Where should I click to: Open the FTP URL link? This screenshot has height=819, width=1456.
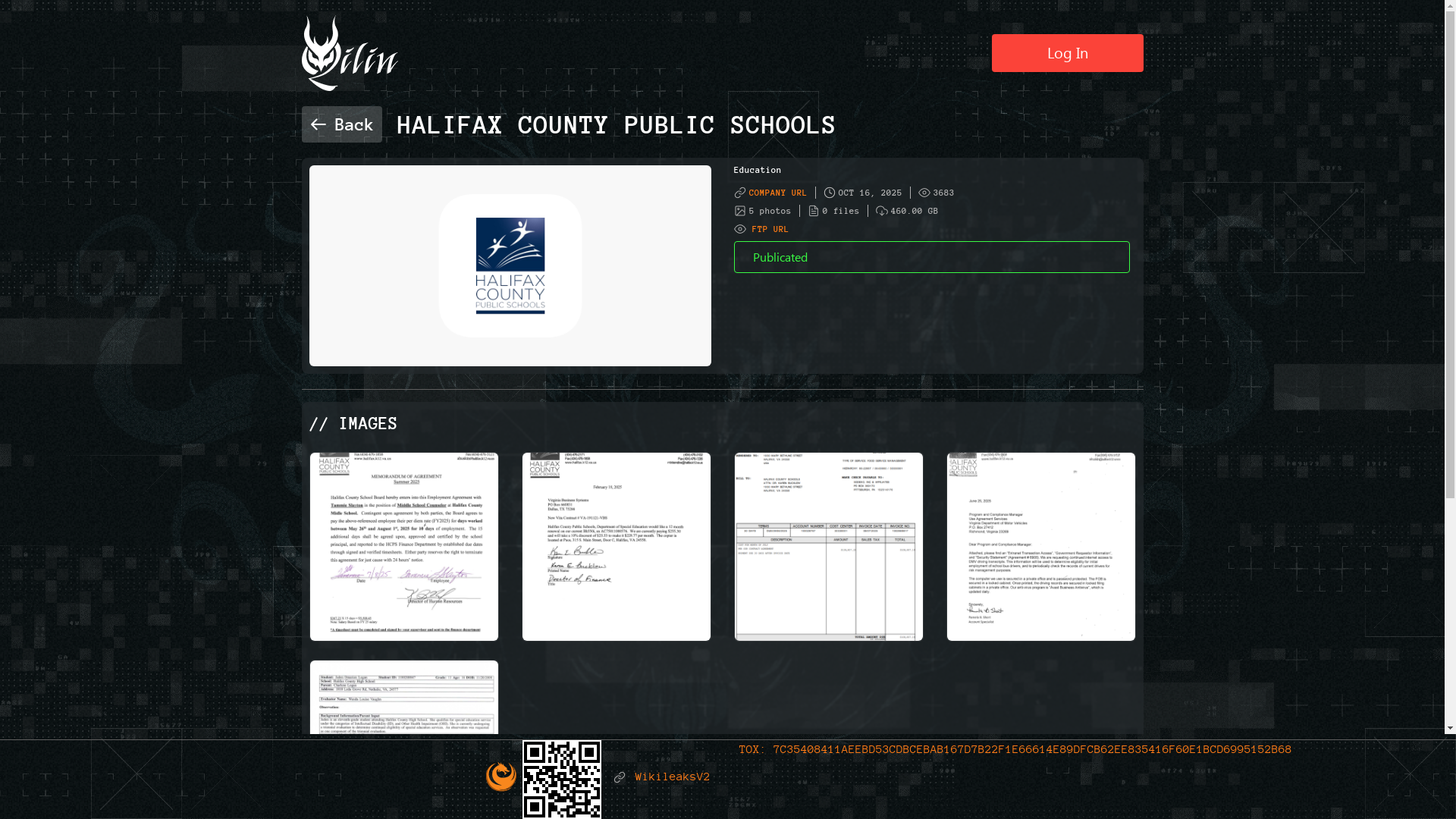coord(770,229)
